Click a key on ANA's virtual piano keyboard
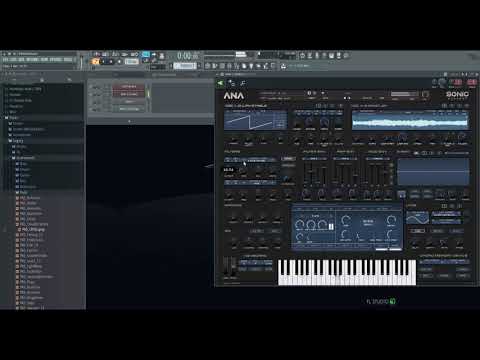480x360 pixels. 347,273
